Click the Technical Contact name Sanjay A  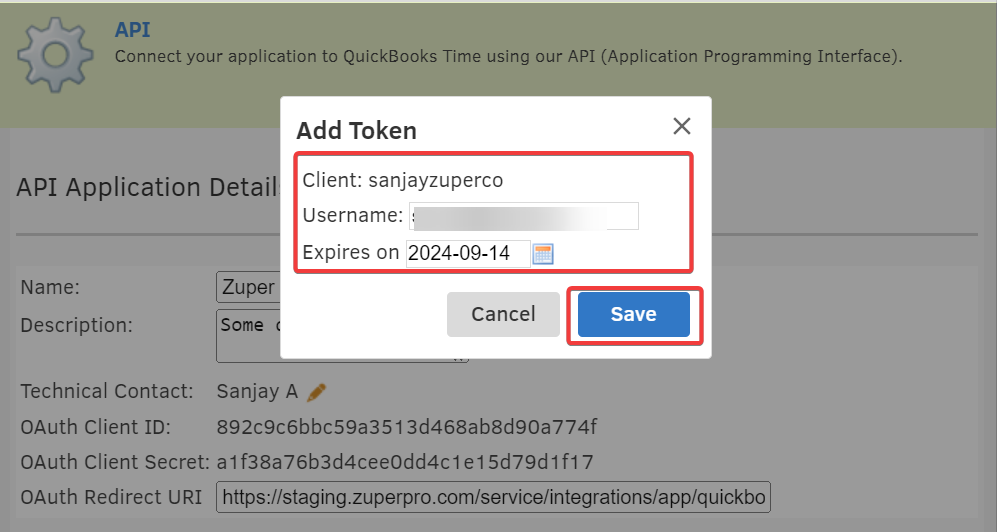(257, 392)
